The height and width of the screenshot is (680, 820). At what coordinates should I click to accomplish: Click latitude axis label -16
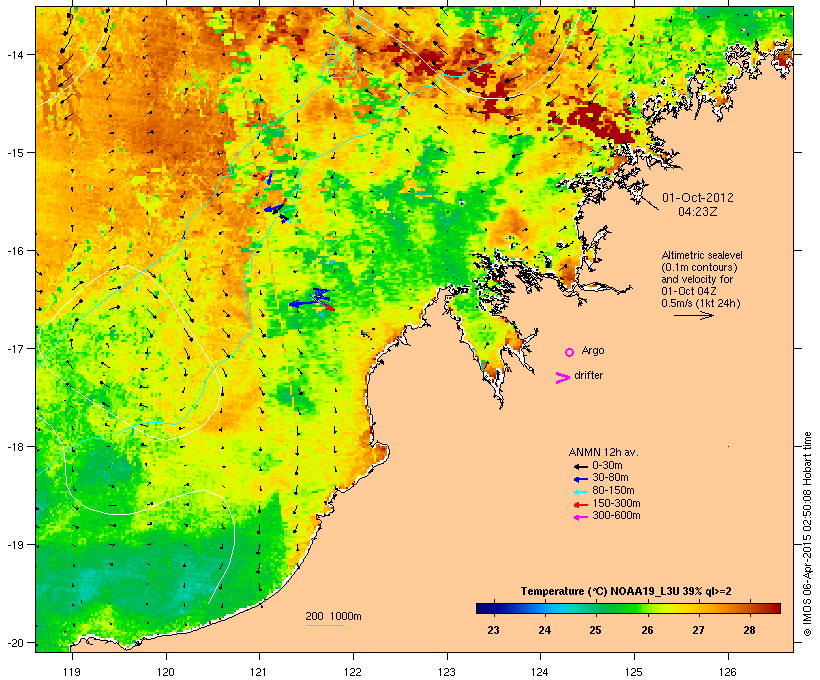point(14,251)
